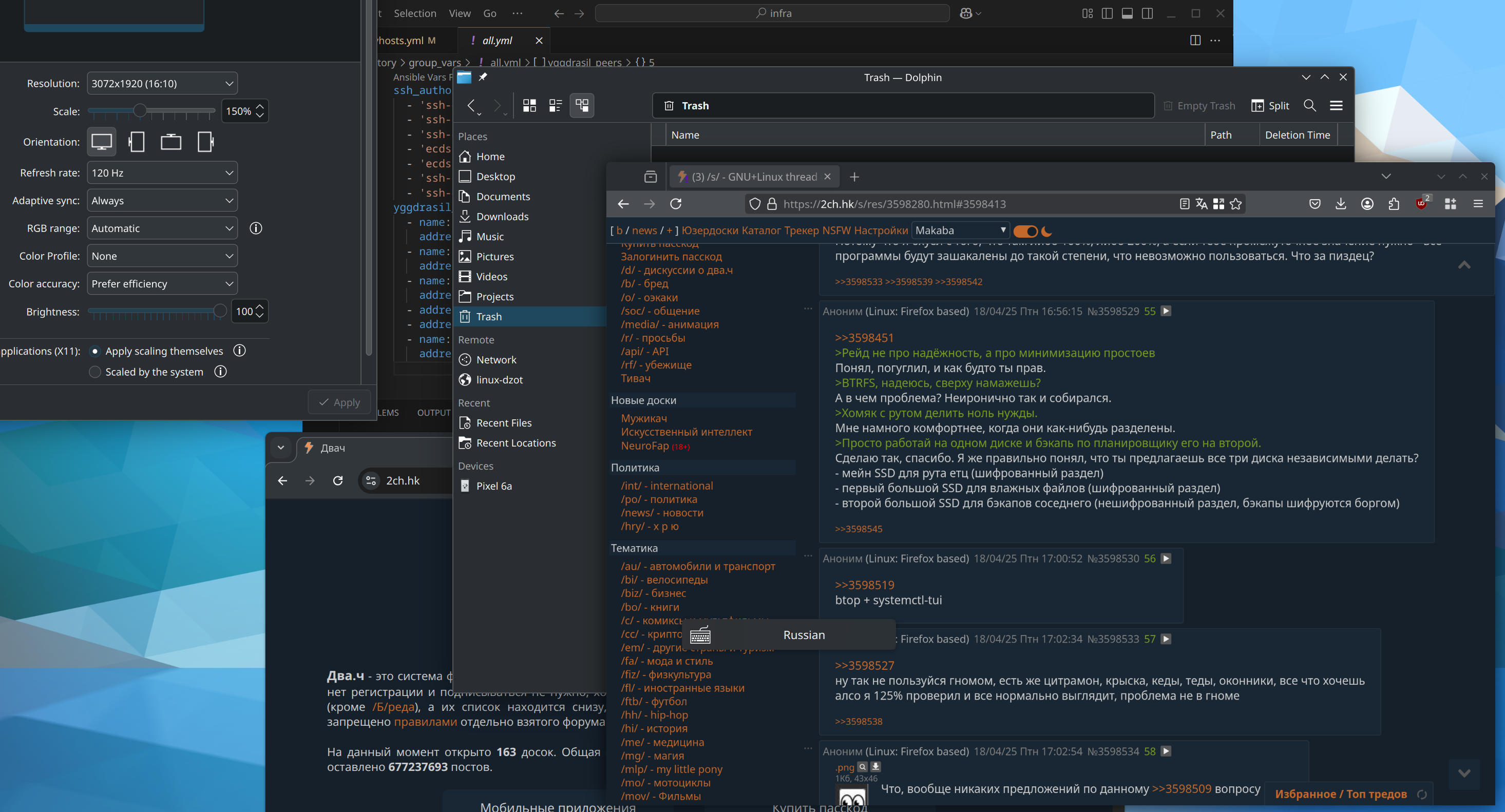Toggle the orange night mode switch
Image resolution: width=1505 pixels, height=812 pixels.
tap(1026, 231)
